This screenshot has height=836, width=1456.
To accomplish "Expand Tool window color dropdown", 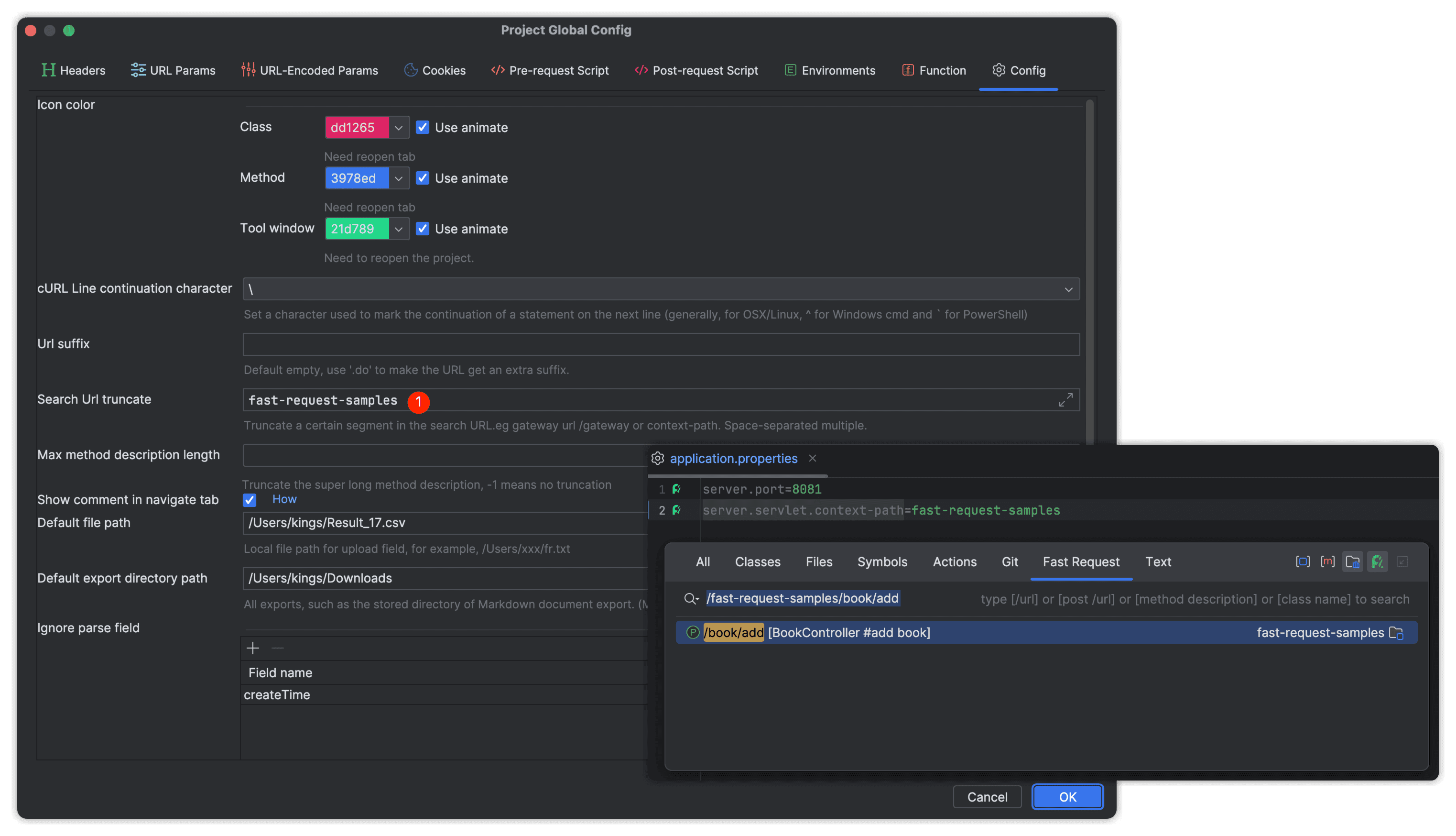I will 399,229.
